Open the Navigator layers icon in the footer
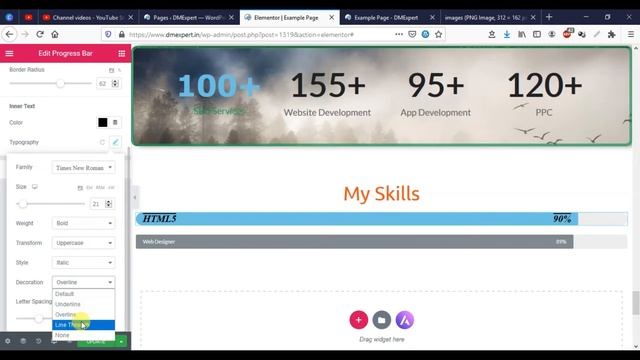Screen dimensions: 640x360 pyautogui.click(x=23, y=341)
